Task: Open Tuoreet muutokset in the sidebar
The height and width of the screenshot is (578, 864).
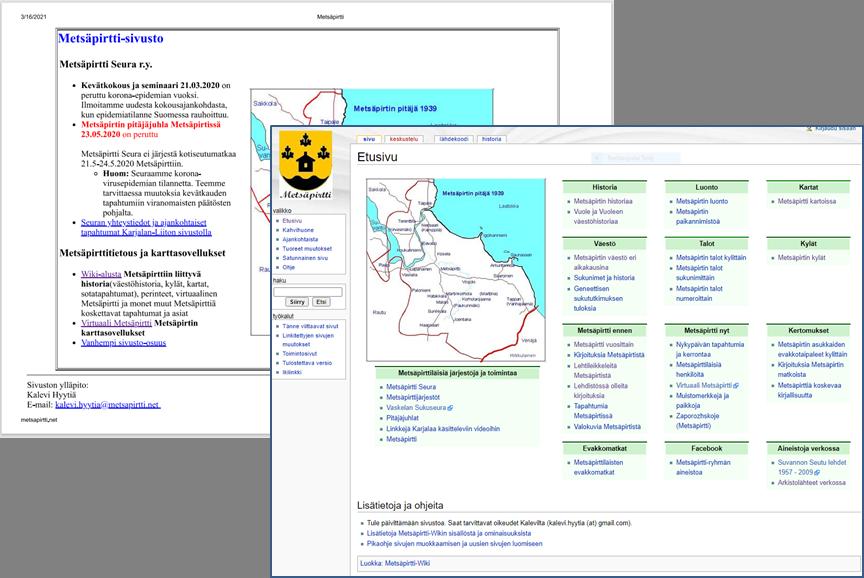Action: [x=307, y=249]
